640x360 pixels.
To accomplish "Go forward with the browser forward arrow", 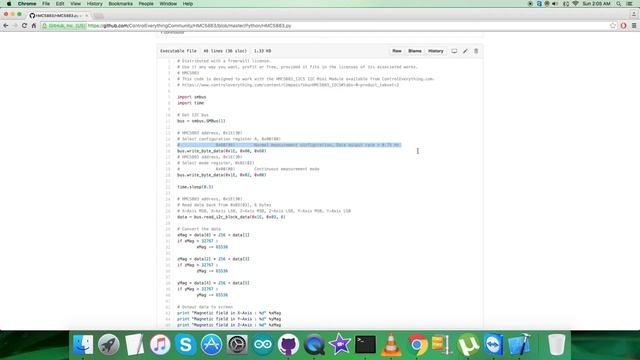I will pos(15,25).
